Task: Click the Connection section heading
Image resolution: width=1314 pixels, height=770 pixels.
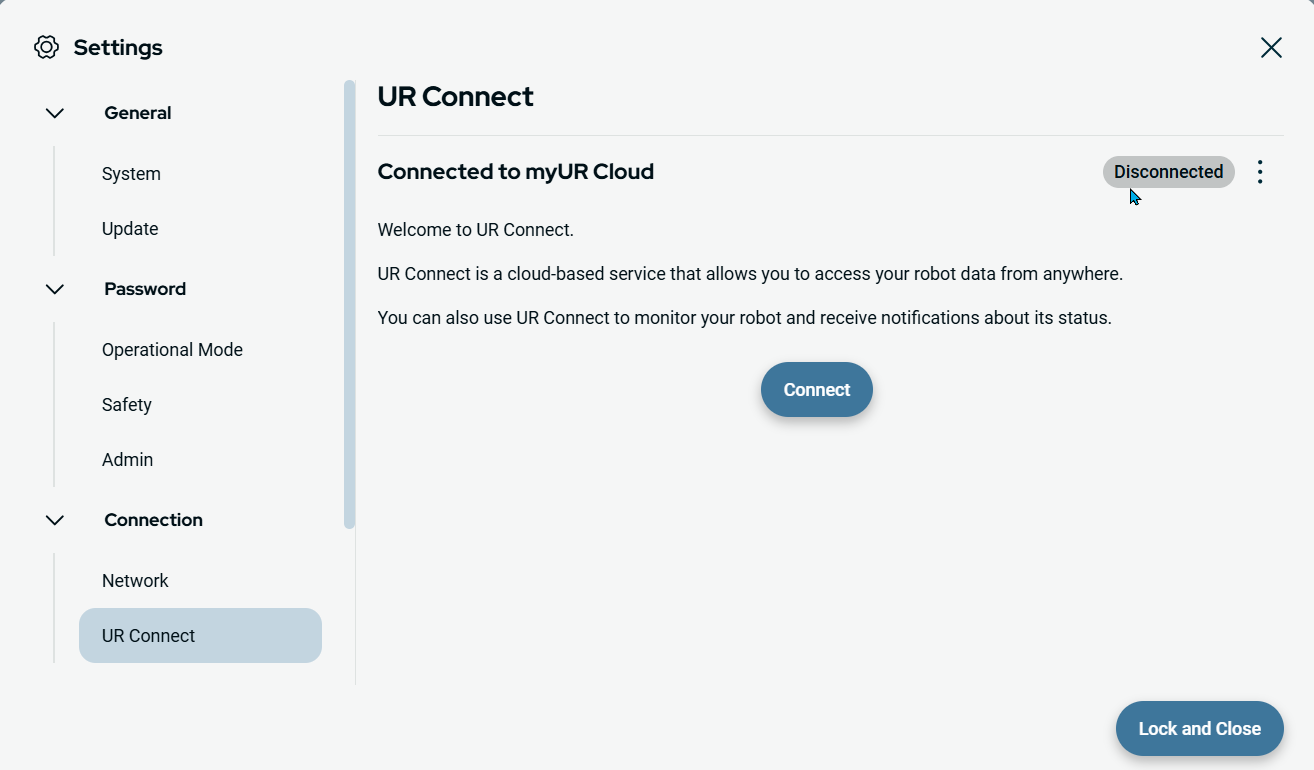Action: [x=153, y=520]
